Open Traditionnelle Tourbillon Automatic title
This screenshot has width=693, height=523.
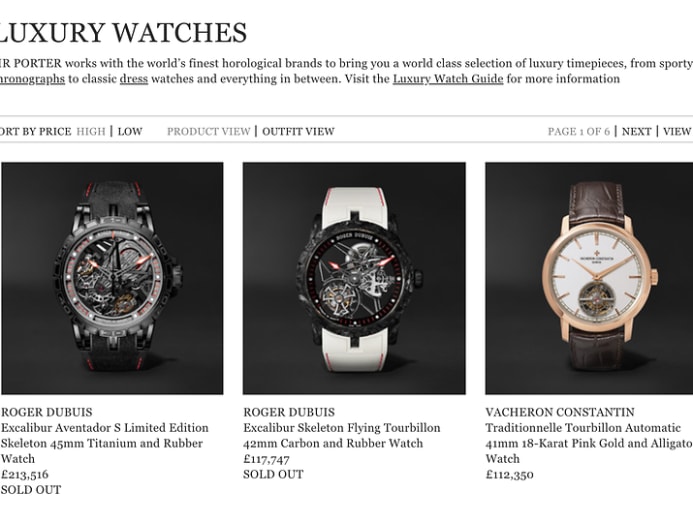589,443
